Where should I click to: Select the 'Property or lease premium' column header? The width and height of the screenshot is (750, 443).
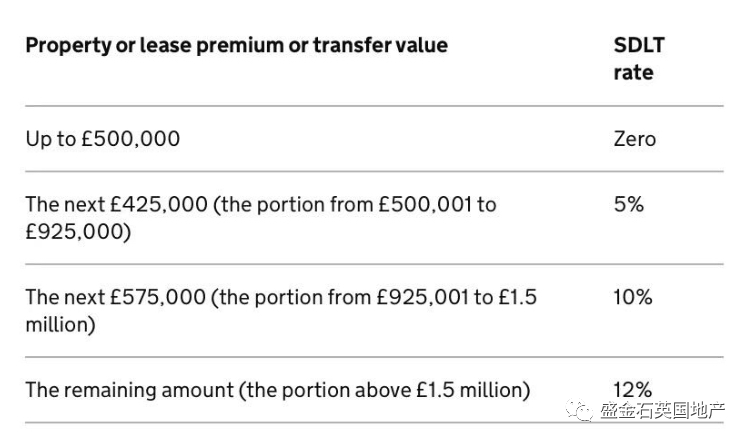tap(237, 45)
